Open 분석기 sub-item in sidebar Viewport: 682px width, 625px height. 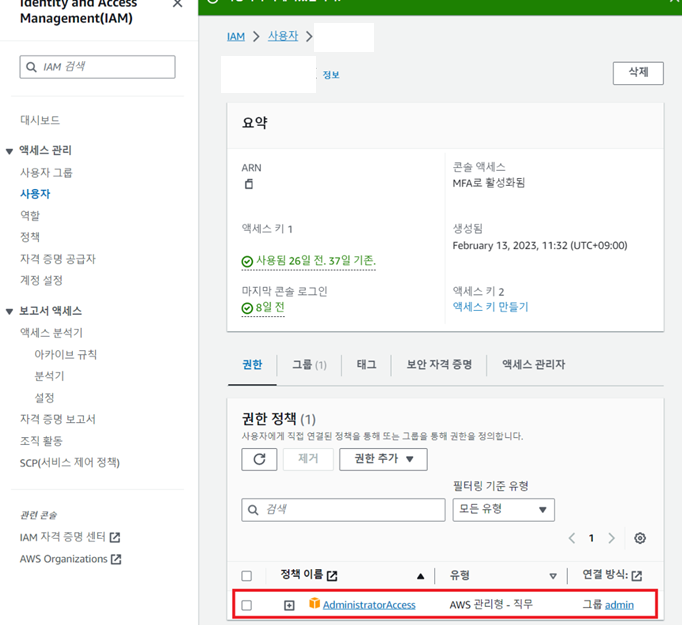click(50, 376)
